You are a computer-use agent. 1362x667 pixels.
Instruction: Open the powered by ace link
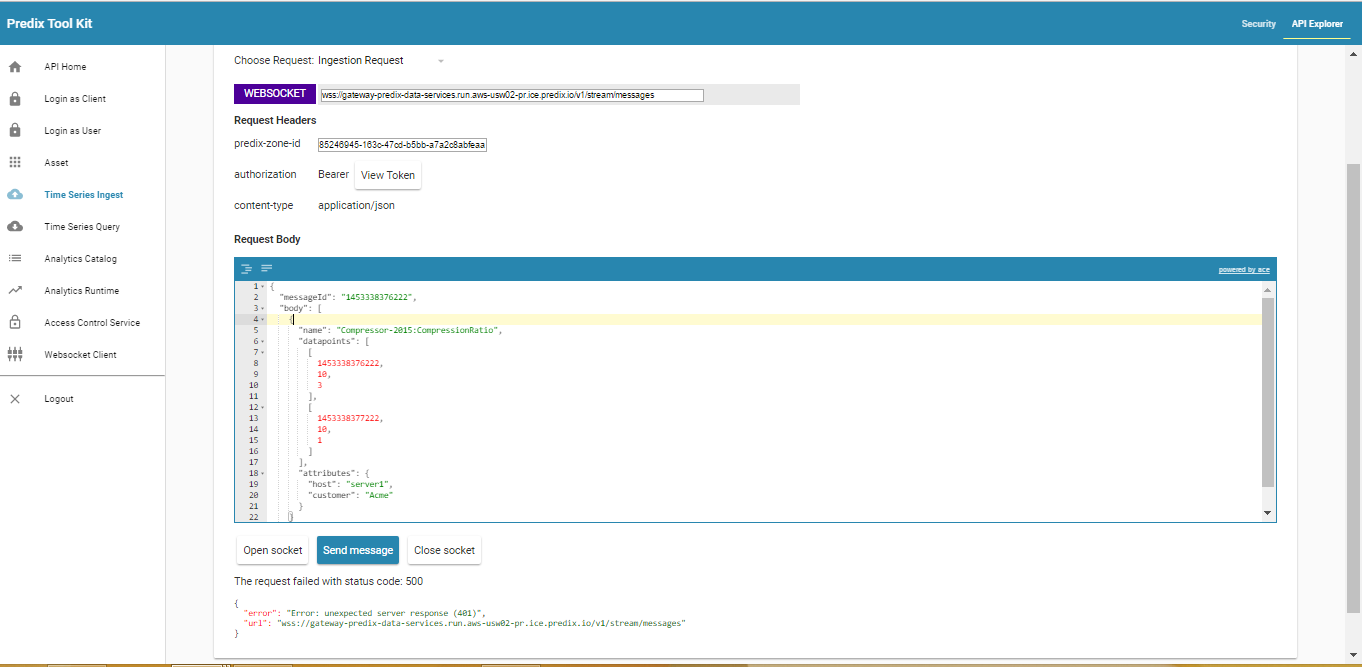tap(1244, 270)
